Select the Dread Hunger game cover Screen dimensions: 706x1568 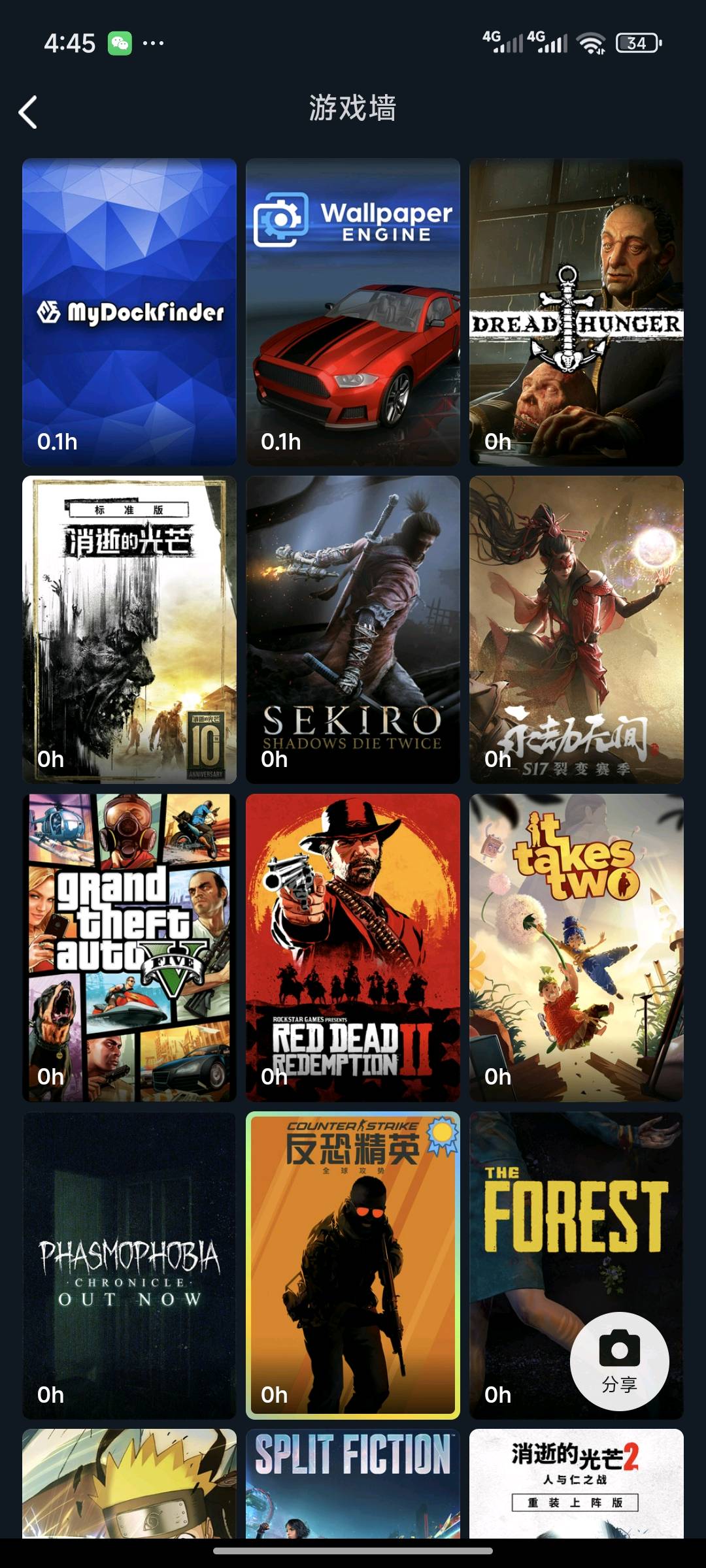coord(577,312)
